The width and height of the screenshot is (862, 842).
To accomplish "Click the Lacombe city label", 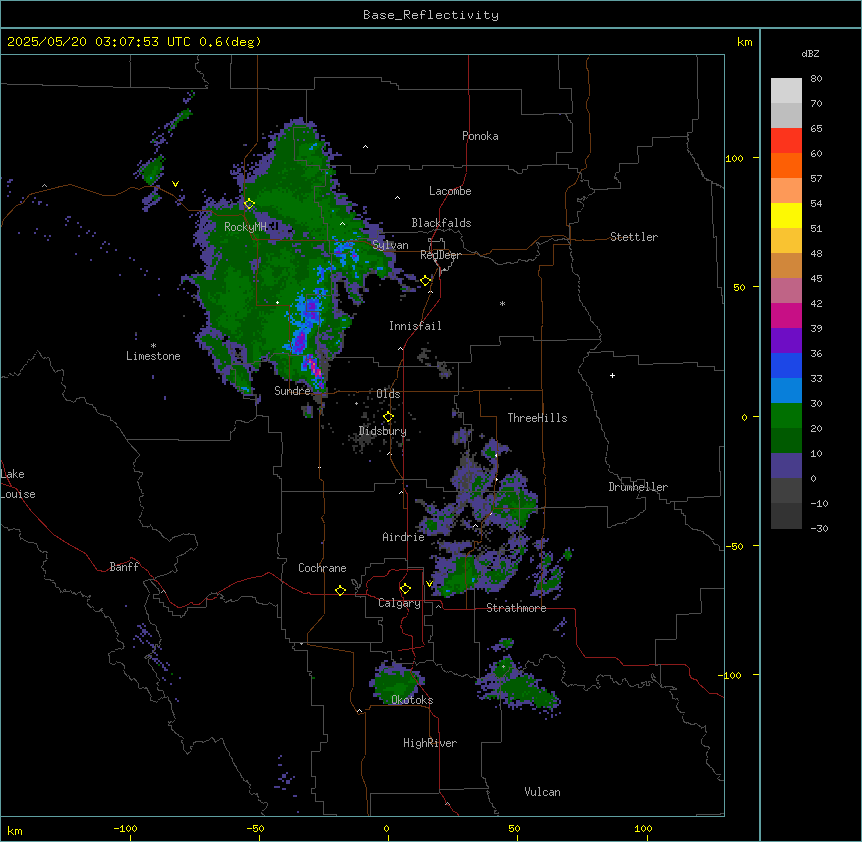I will [x=450, y=191].
